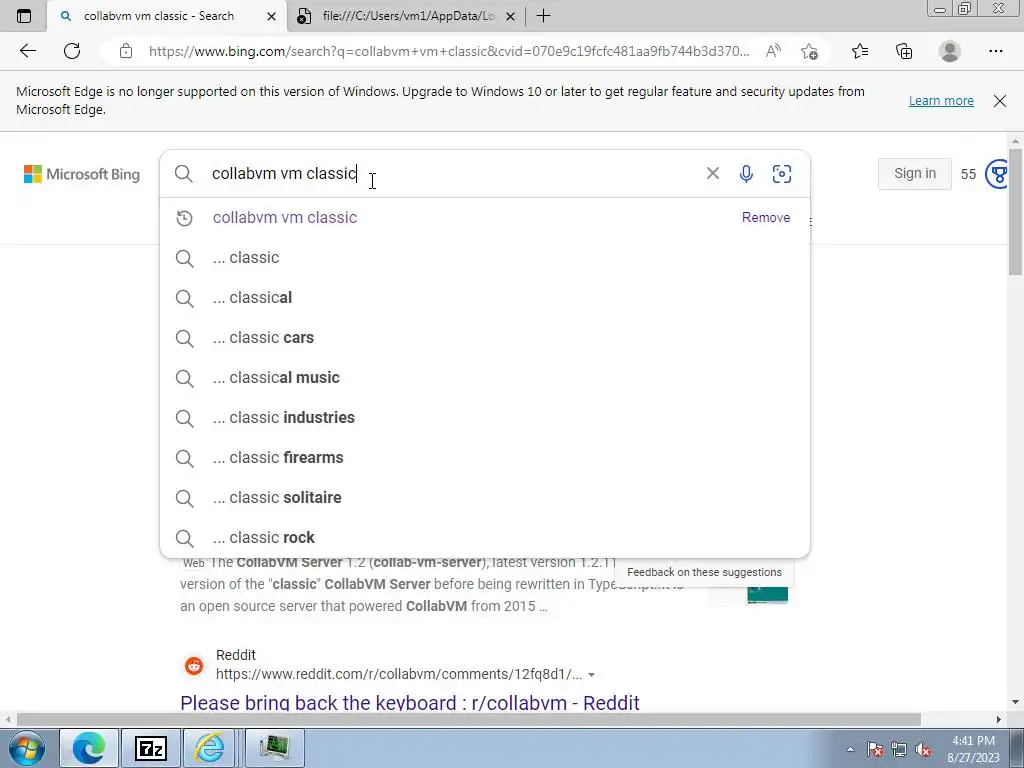The height and width of the screenshot is (768, 1024).
Task: Select the '... classic' suggestion
Action: (485, 258)
